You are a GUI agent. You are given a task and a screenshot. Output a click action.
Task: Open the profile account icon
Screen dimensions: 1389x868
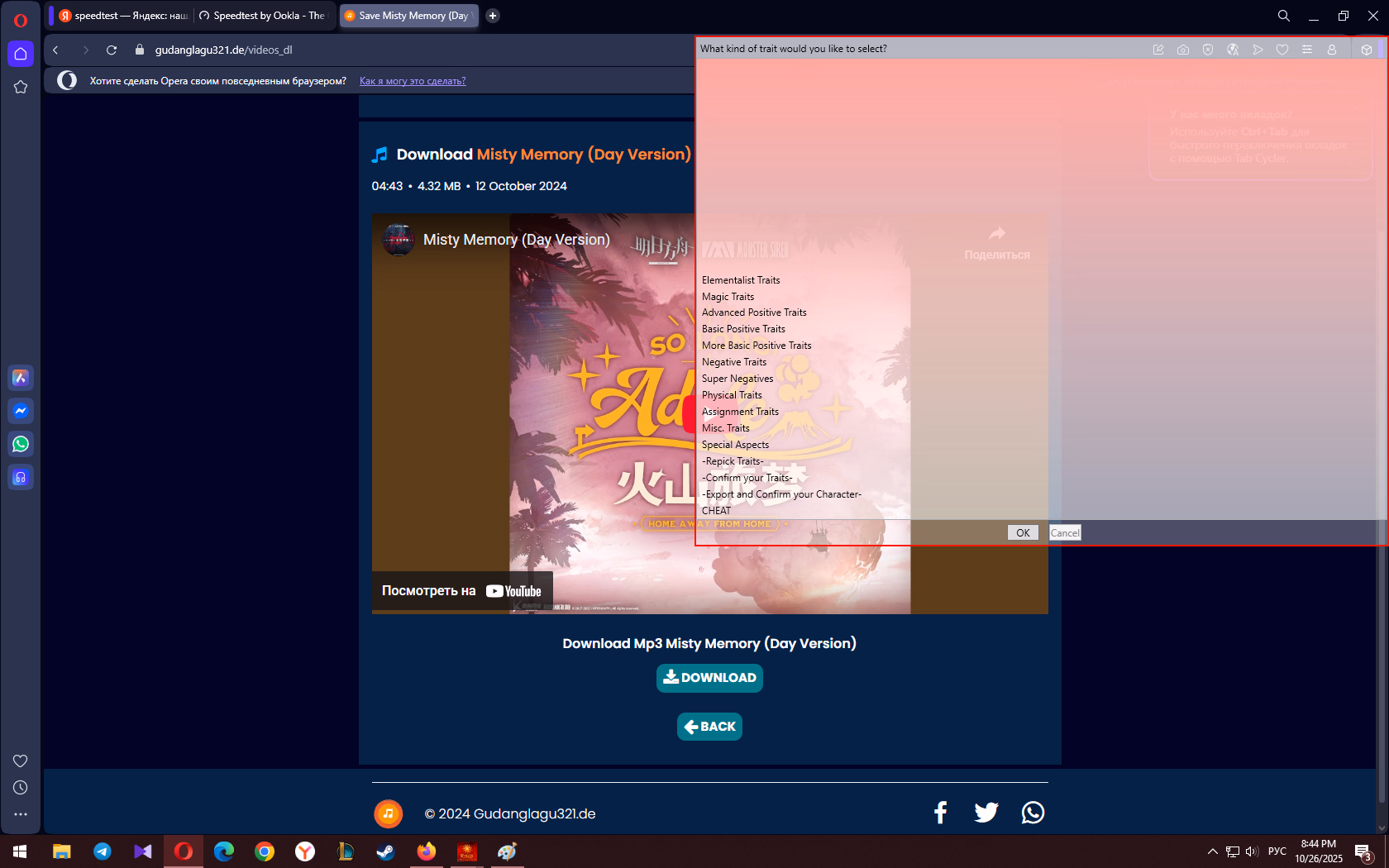(x=1332, y=50)
